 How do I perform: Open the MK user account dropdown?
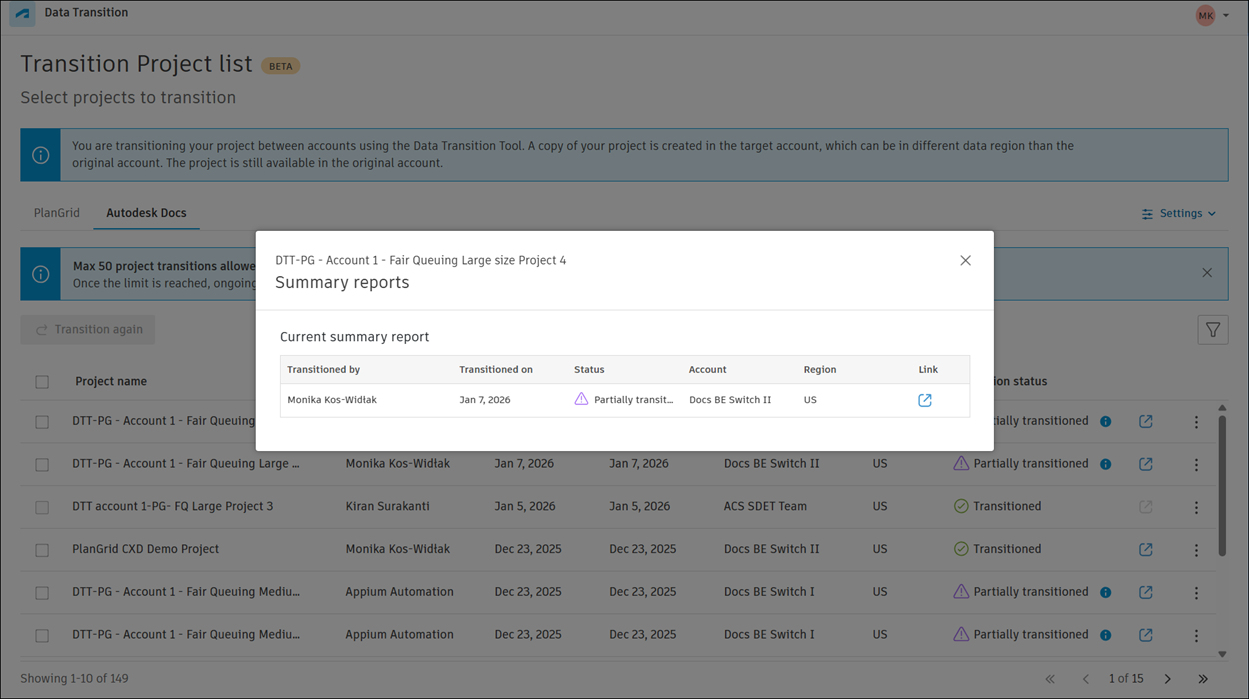click(x=1212, y=15)
